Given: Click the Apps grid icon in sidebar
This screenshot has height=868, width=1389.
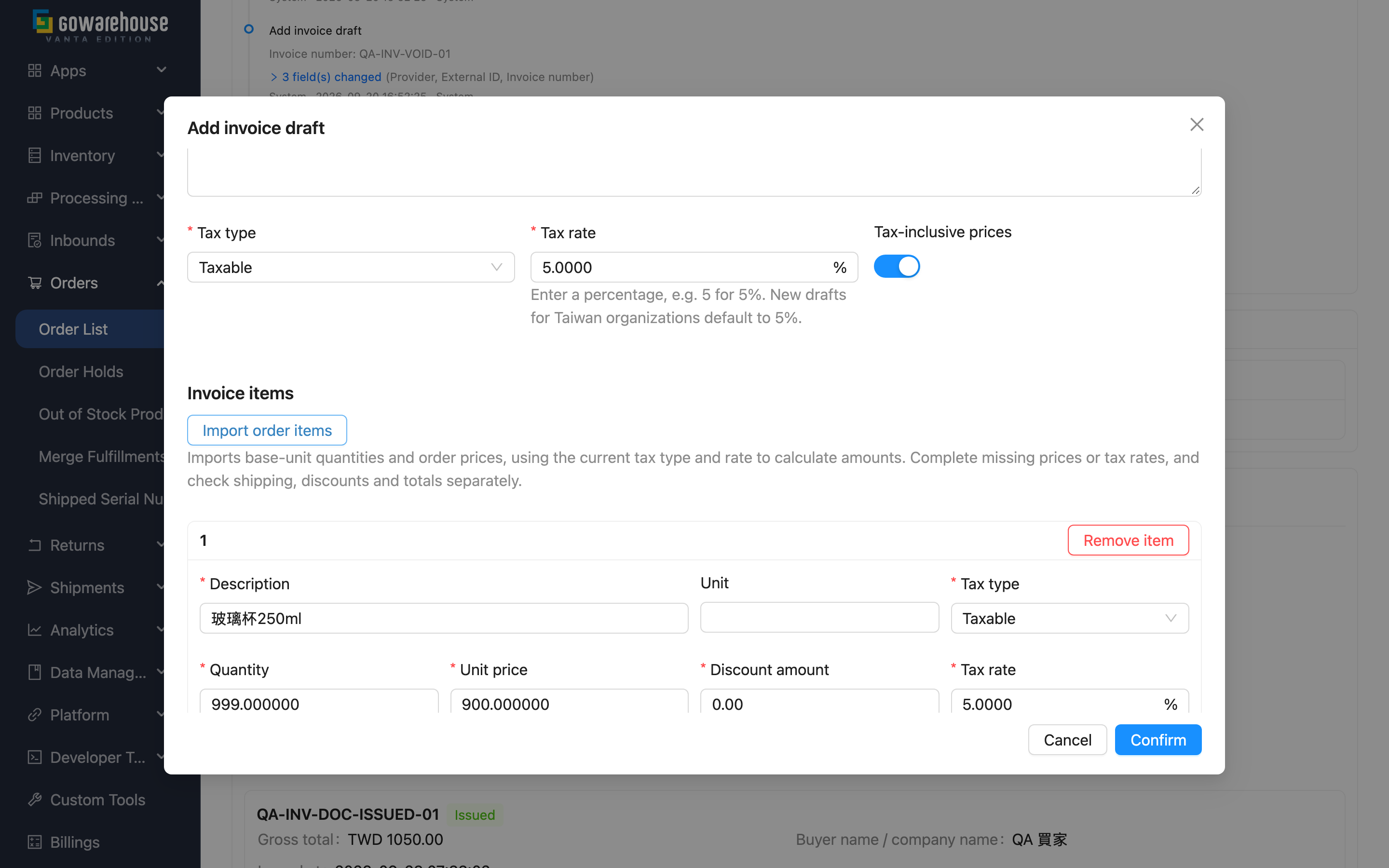Looking at the screenshot, I should pos(34,70).
